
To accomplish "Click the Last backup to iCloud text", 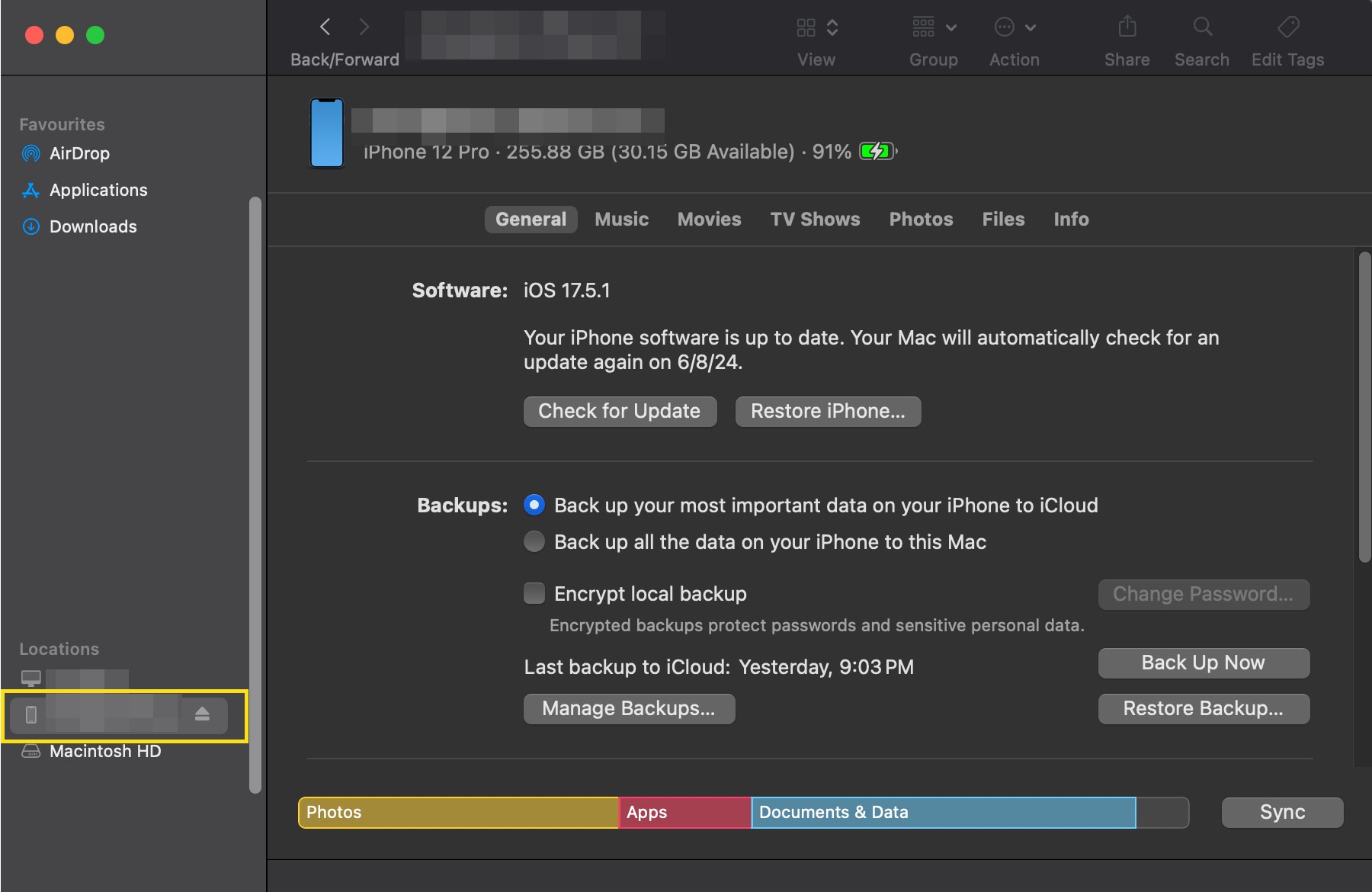I will tap(719, 667).
